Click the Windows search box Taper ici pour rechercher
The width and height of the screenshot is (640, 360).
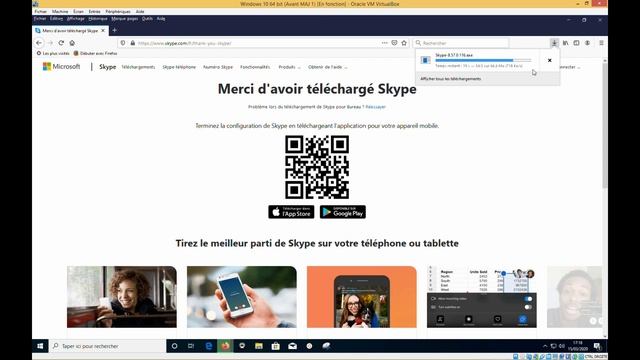[x=107, y=346]
